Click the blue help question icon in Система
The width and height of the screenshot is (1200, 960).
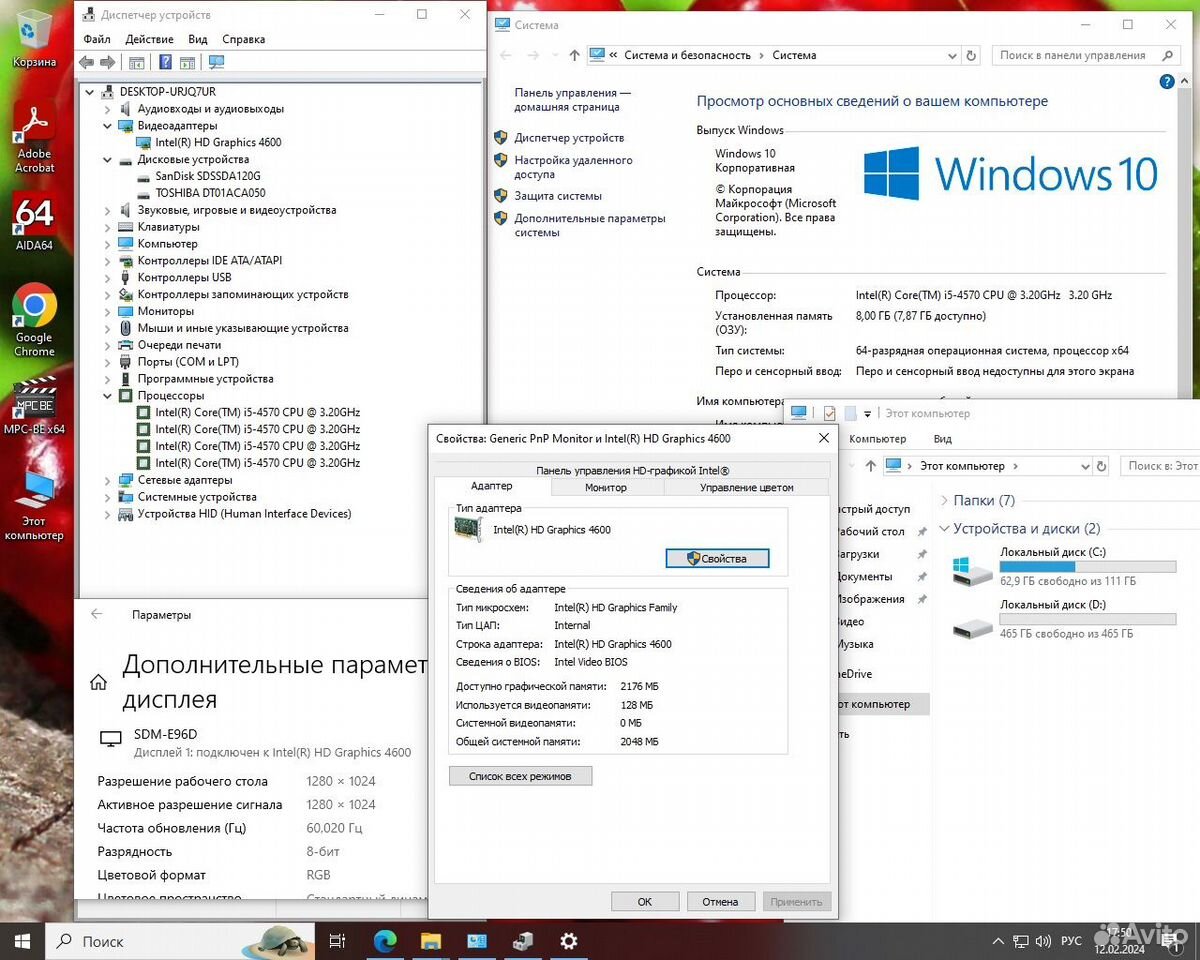click(x=1167, y=82)
